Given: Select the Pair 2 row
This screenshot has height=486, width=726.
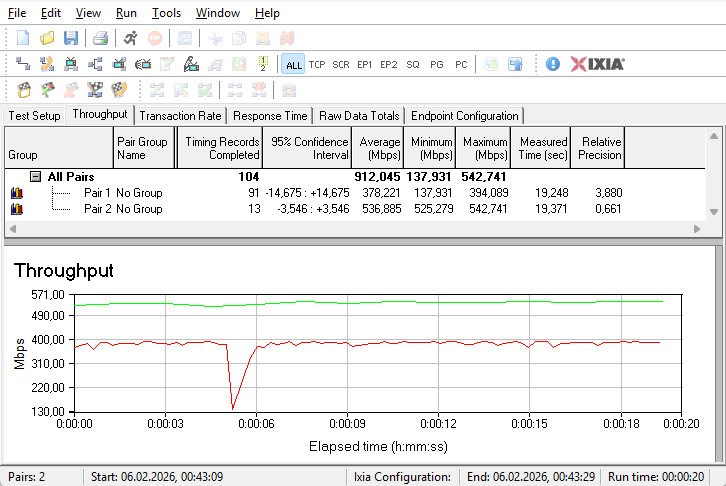Looking at the screenshot, I should click(x=97, y=209).
